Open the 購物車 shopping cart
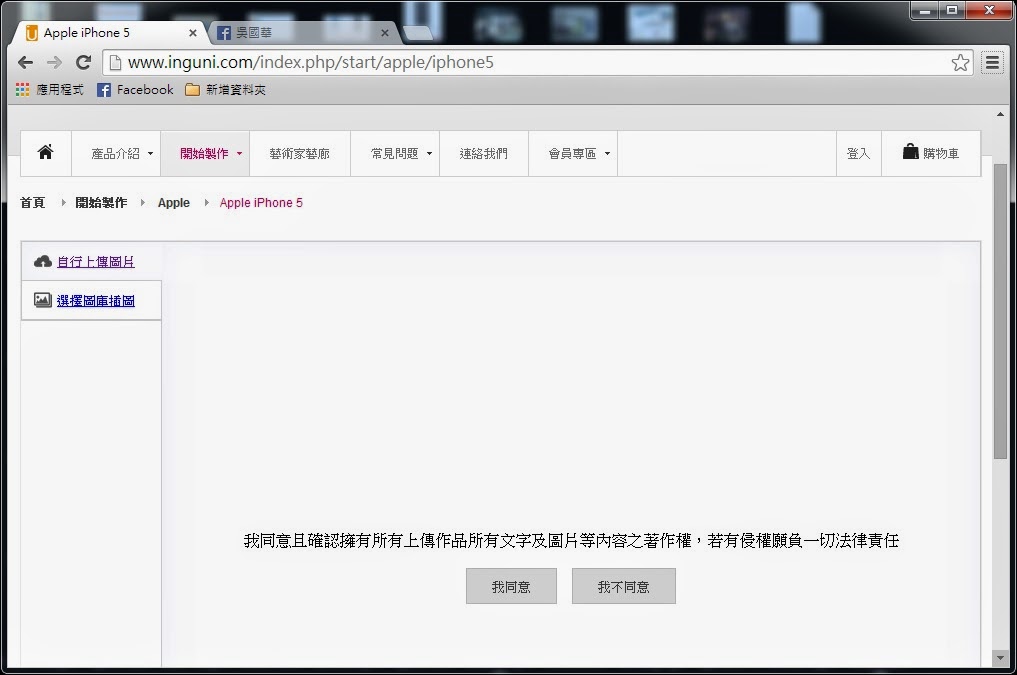 [931, 153]
